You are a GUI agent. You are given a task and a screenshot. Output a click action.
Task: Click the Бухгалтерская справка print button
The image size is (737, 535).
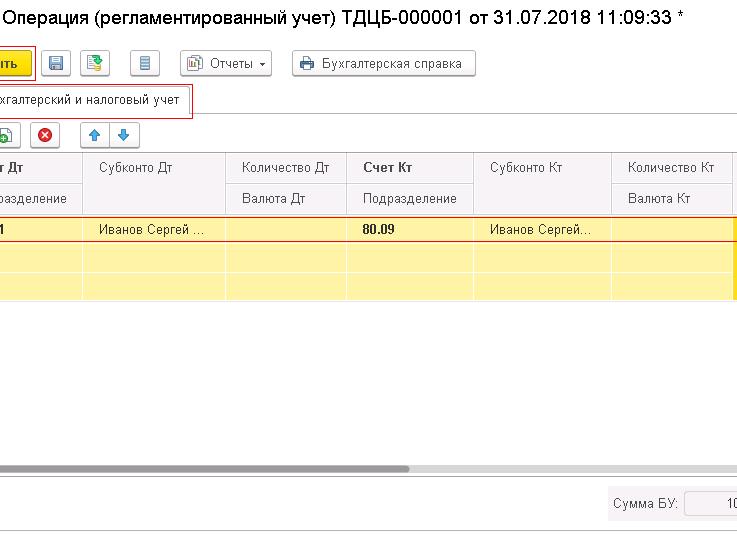pyautogui.click(x=384, y=63)
